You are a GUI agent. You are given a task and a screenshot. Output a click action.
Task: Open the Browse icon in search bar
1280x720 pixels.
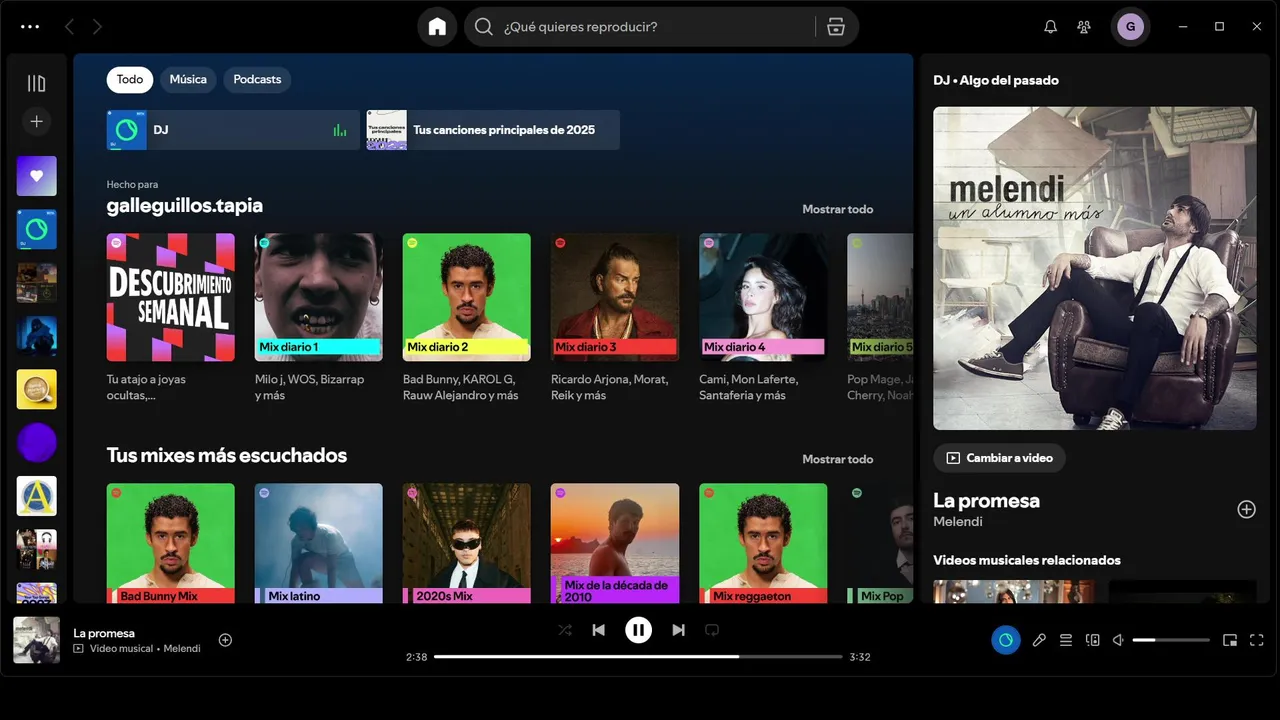coord(836,27)
